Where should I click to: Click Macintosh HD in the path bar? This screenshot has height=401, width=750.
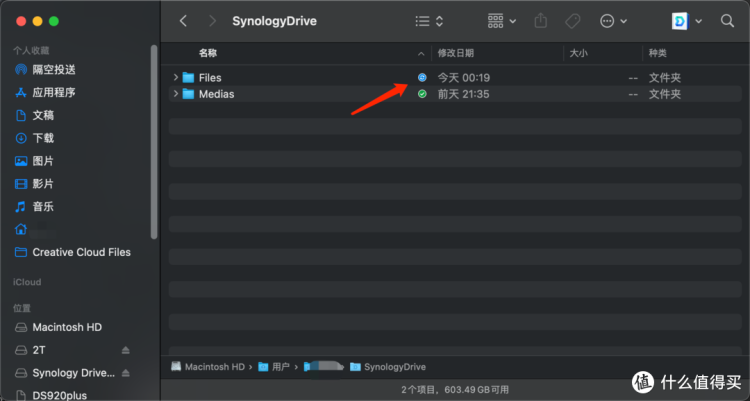(x=214, y=367)
